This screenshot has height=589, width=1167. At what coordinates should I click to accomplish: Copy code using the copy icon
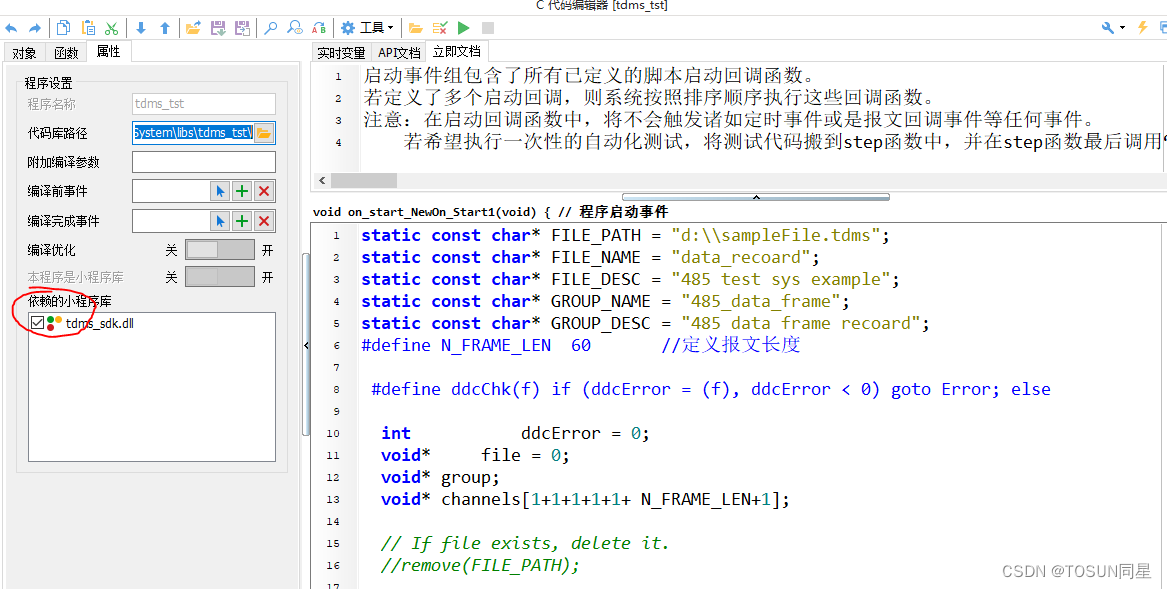coord(64,28)
